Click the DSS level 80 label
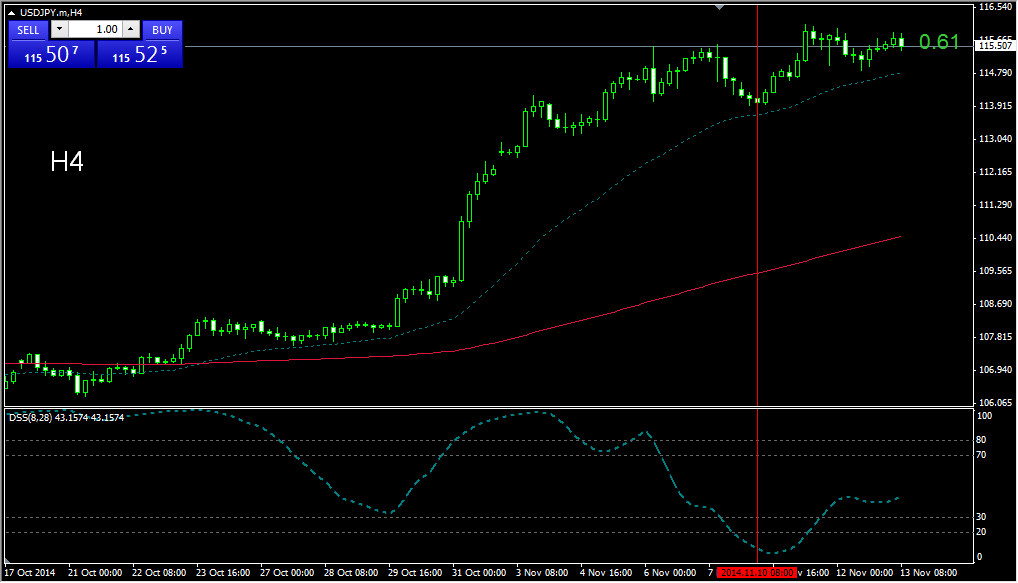The image size is (1018, 583). tap(981, 440)
